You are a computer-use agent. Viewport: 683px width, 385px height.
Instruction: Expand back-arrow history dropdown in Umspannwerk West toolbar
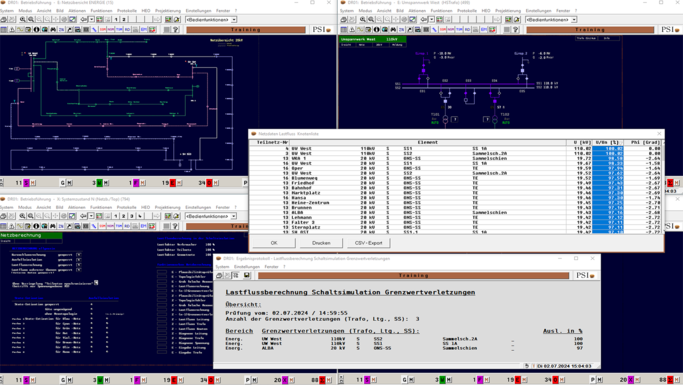(x=431, y=20)
